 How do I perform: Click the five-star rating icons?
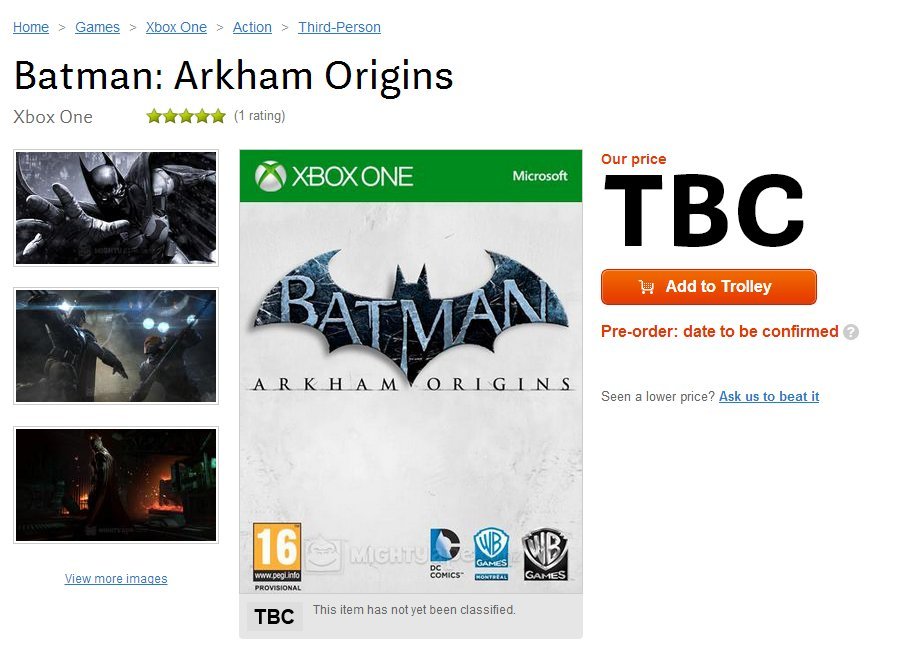coord(186,116)
